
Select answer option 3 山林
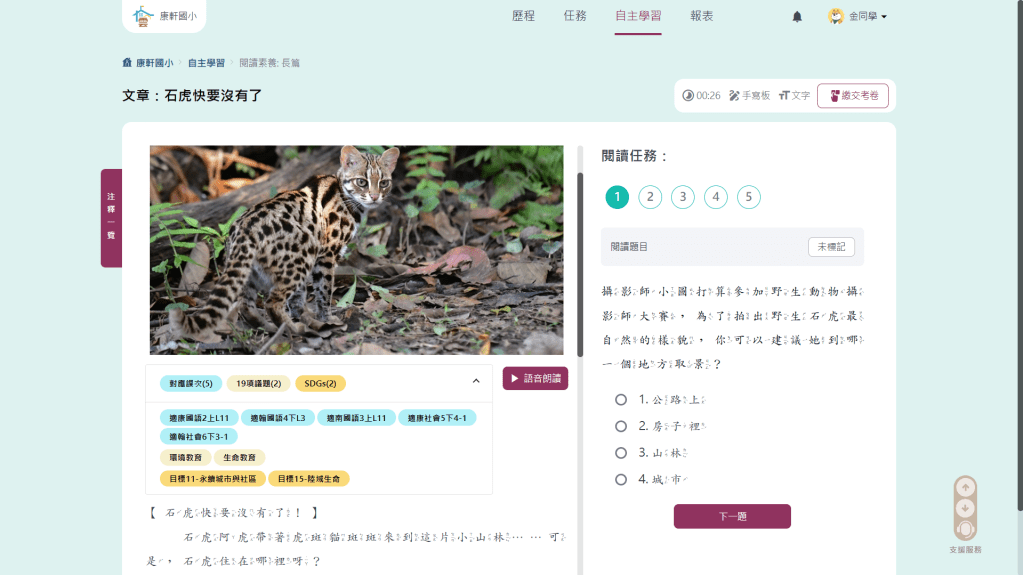tap(621, 453)
